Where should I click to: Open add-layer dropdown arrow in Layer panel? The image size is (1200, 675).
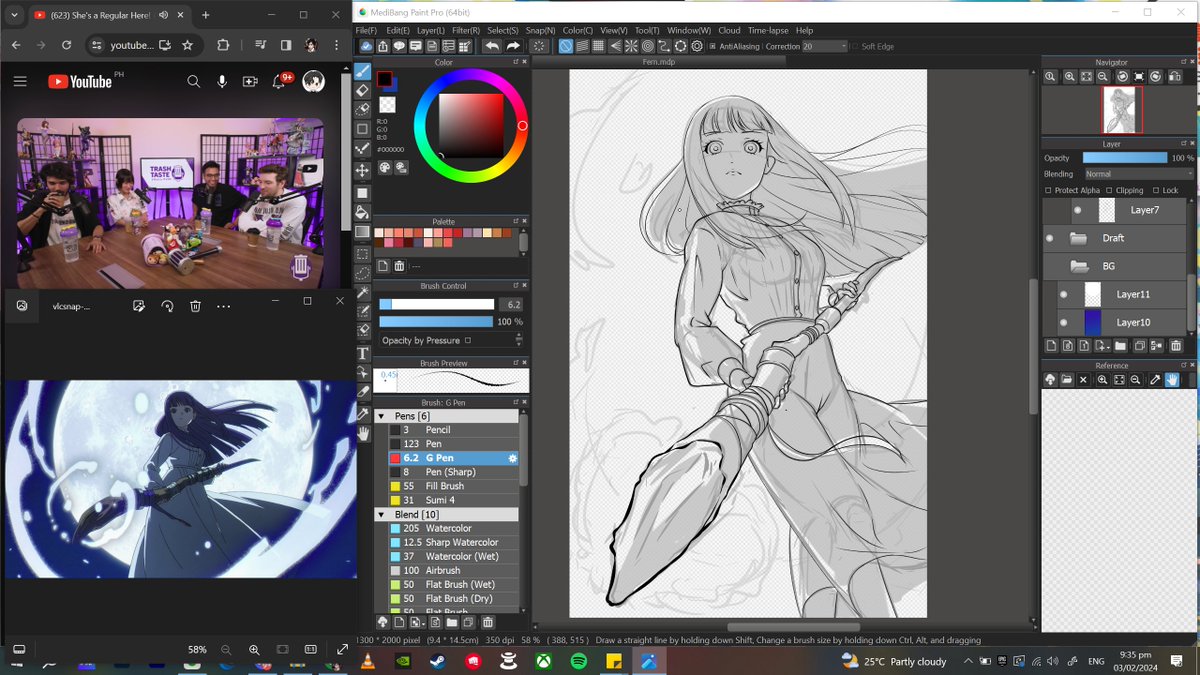[1106, 347]
